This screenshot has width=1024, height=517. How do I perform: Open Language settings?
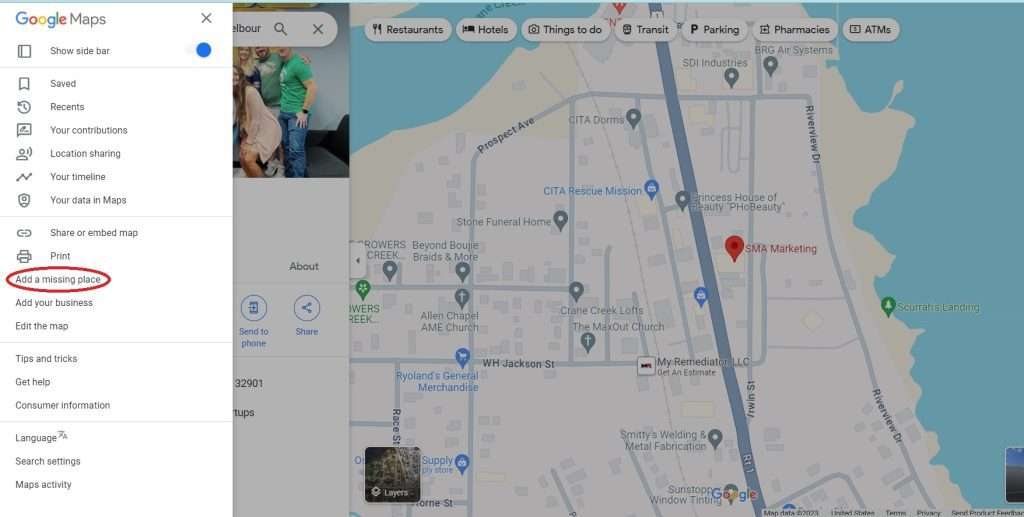41,437
